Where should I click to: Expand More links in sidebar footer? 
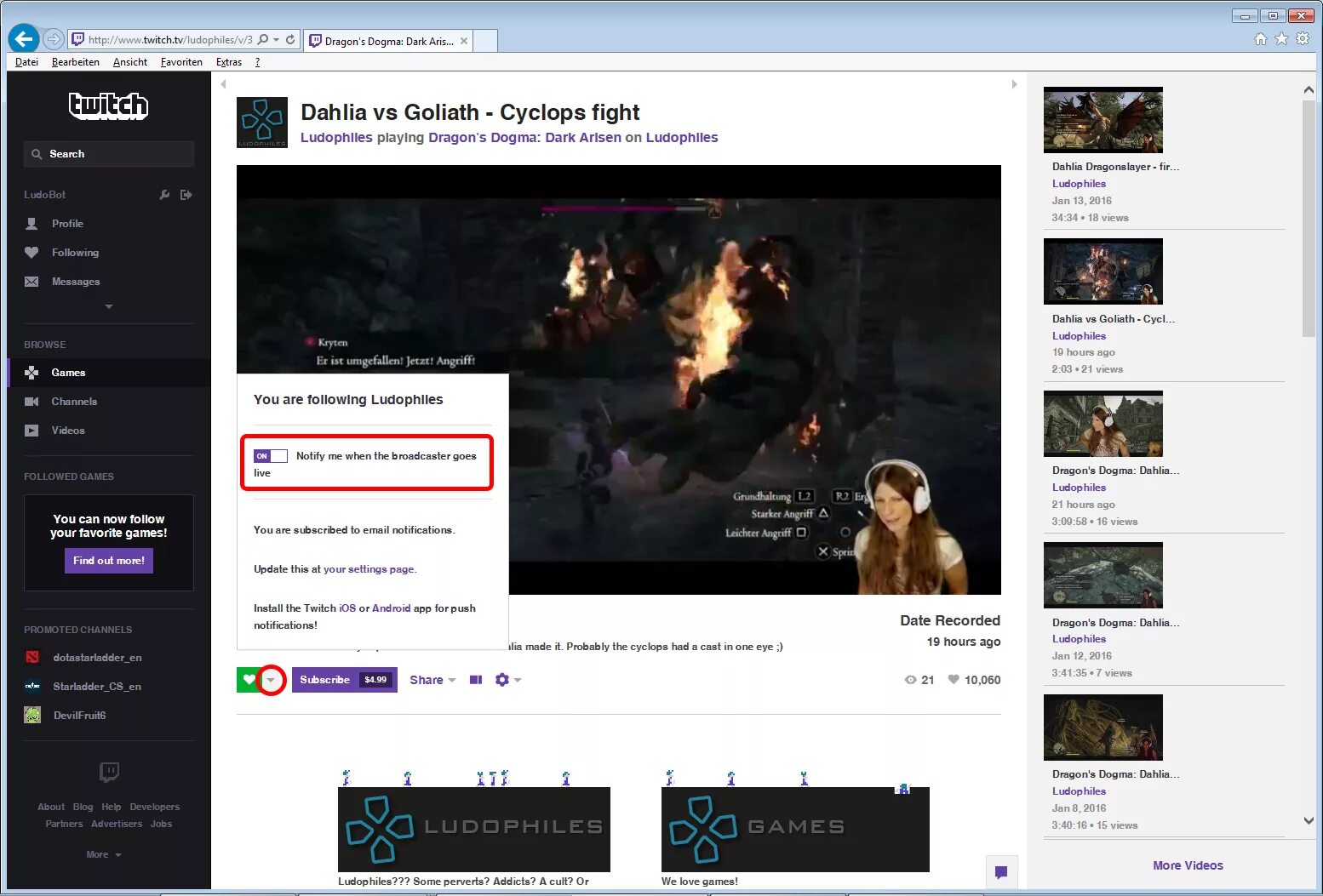(104, 854)
